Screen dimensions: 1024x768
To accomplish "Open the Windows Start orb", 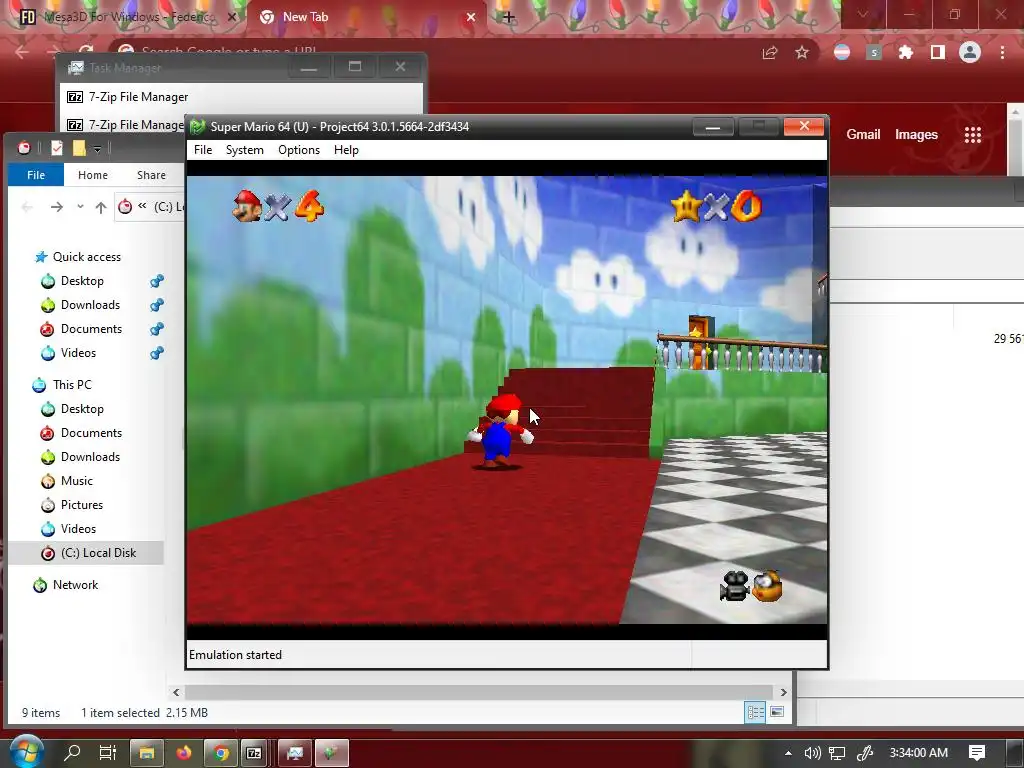I will [26, 752].
